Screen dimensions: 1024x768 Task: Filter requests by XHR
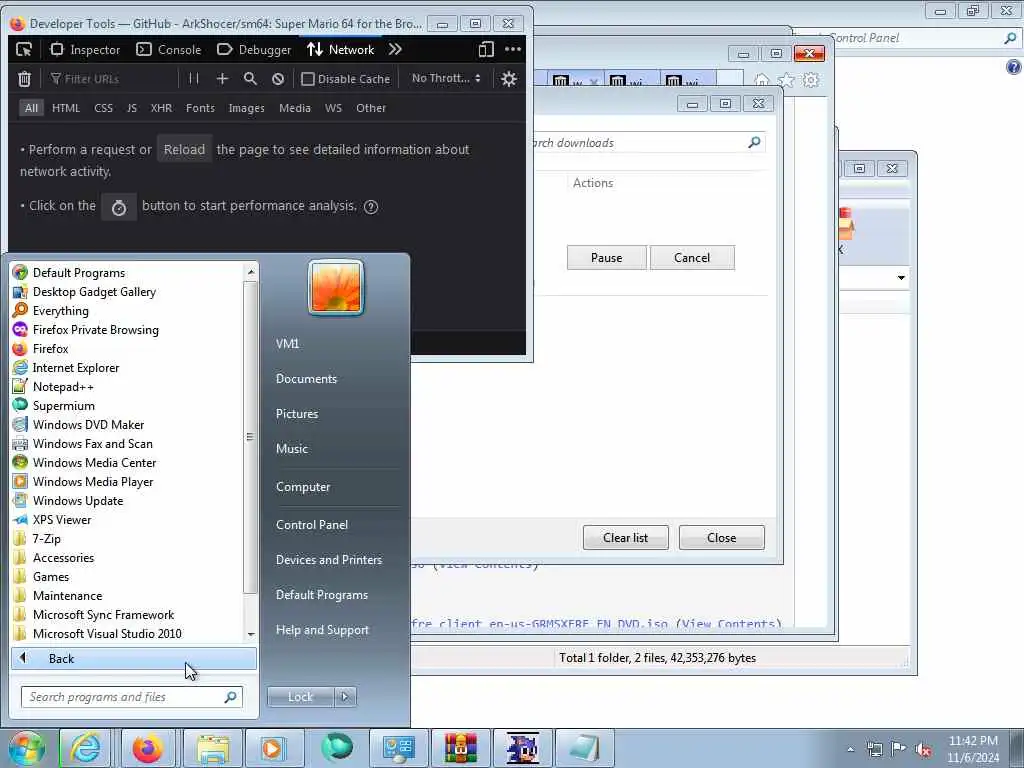(161, 108)
